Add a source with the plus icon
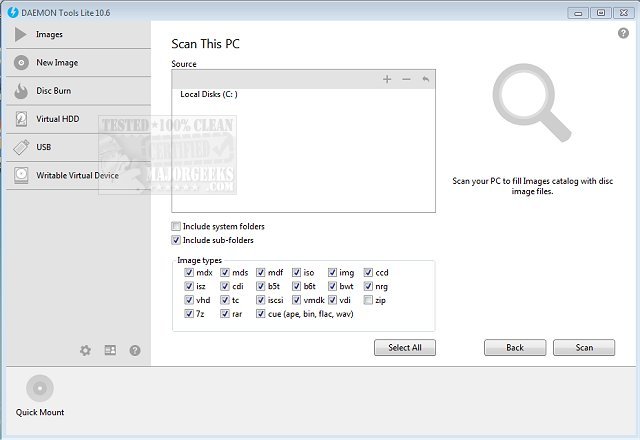The image size is (640, 440). (387, 79)
